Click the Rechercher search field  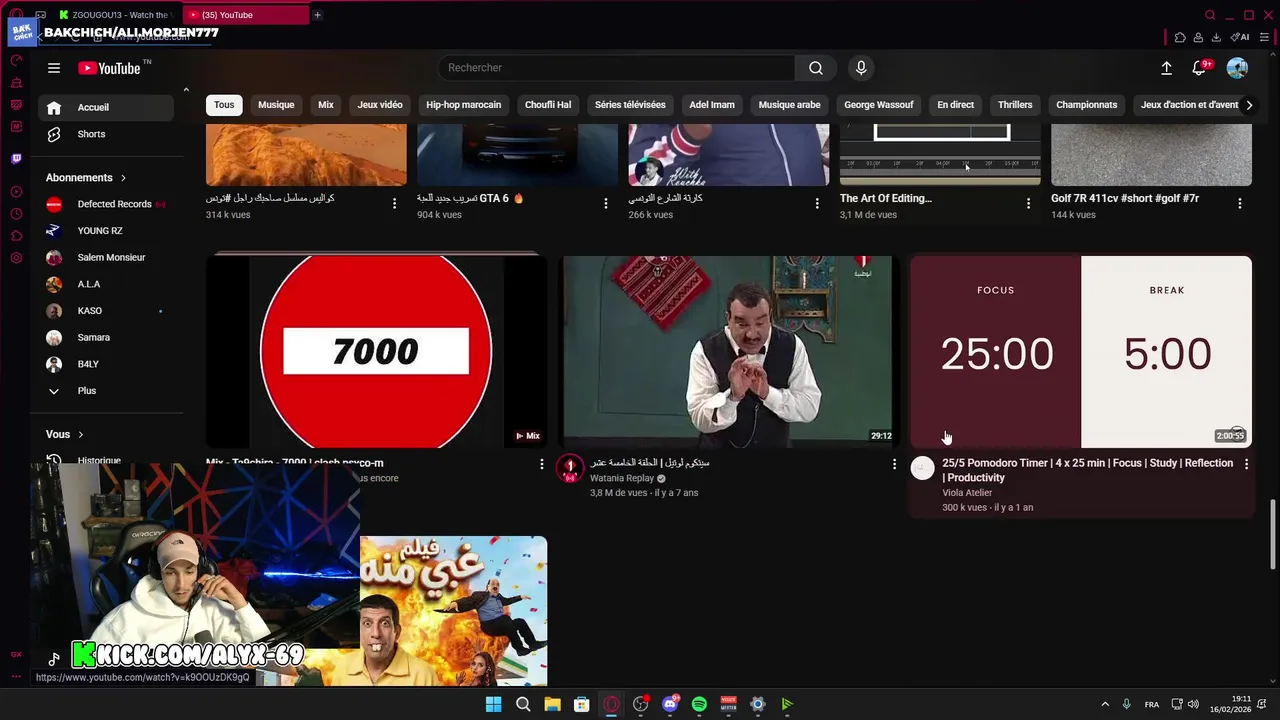click(x=616, y=68)
